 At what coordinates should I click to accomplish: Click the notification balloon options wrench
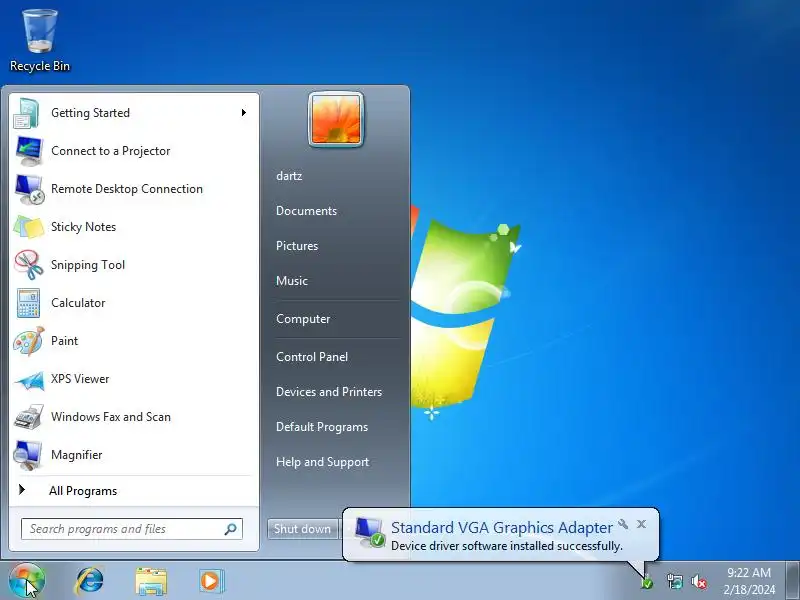[623, 524]
